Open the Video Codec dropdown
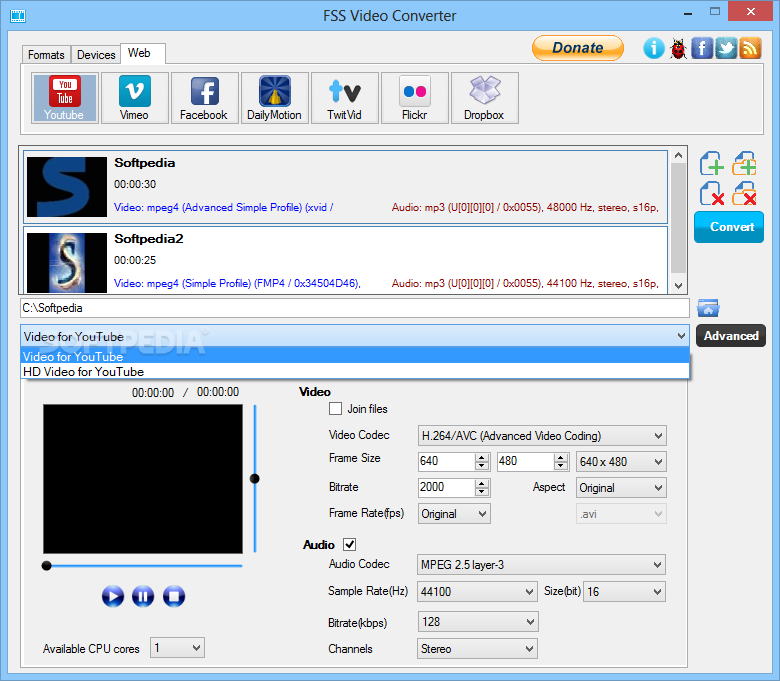Image resolution: width=780 pixels, height=681 pixels. click(x=542, y=436)
